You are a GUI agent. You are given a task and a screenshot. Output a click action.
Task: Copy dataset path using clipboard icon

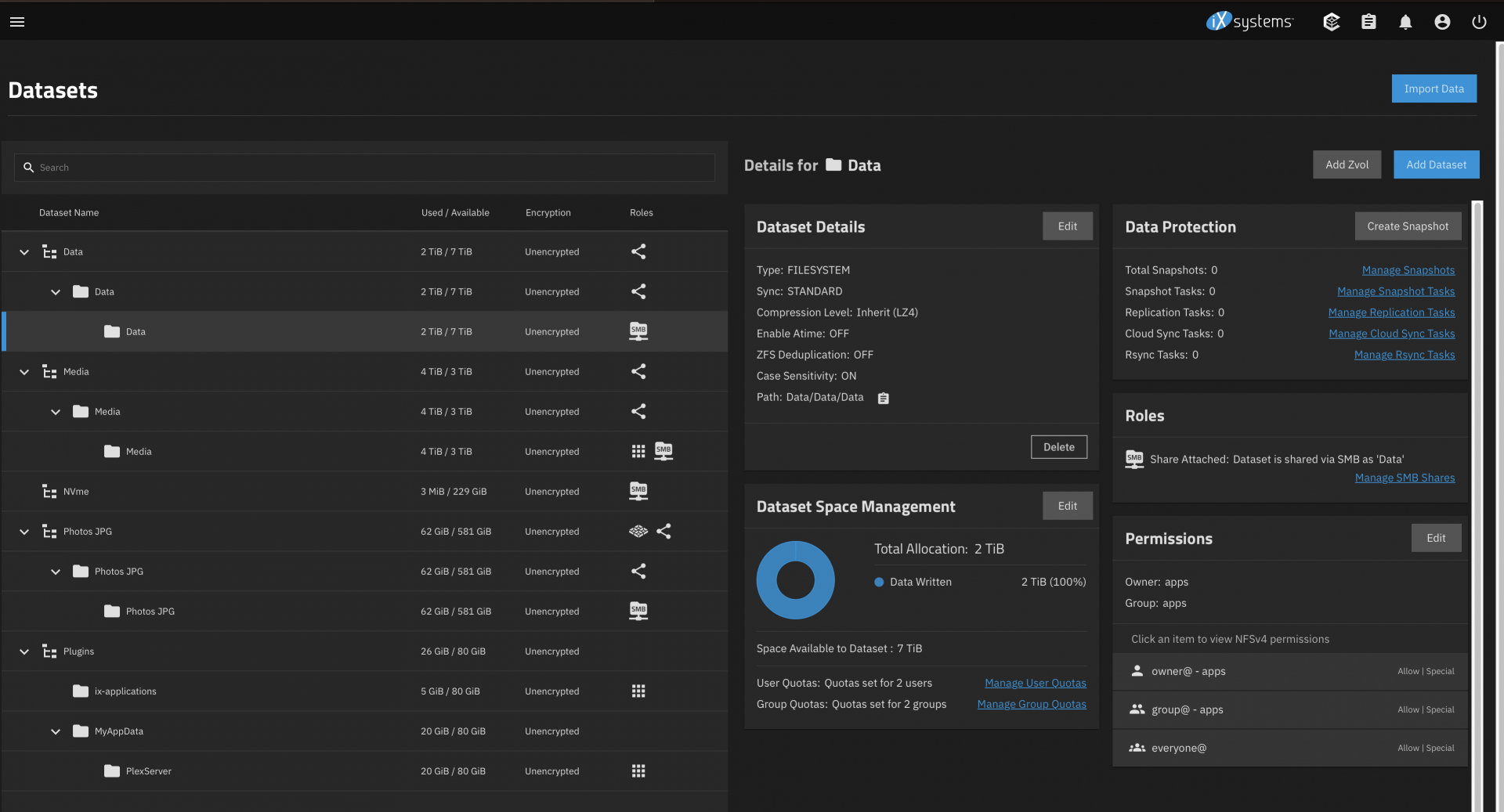tap(883, 399)
